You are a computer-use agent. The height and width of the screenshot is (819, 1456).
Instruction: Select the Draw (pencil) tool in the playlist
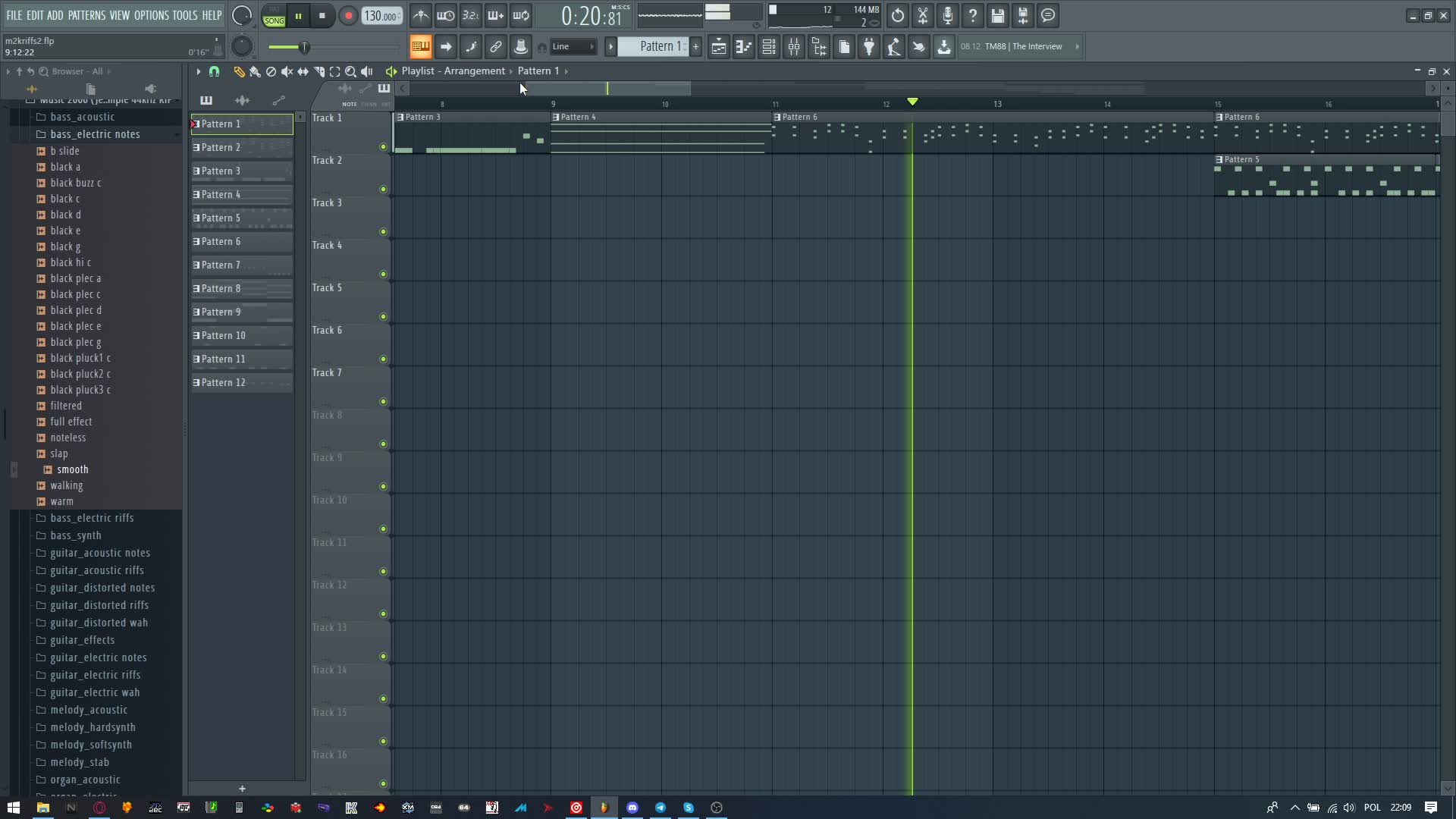(x=239, y=71)
